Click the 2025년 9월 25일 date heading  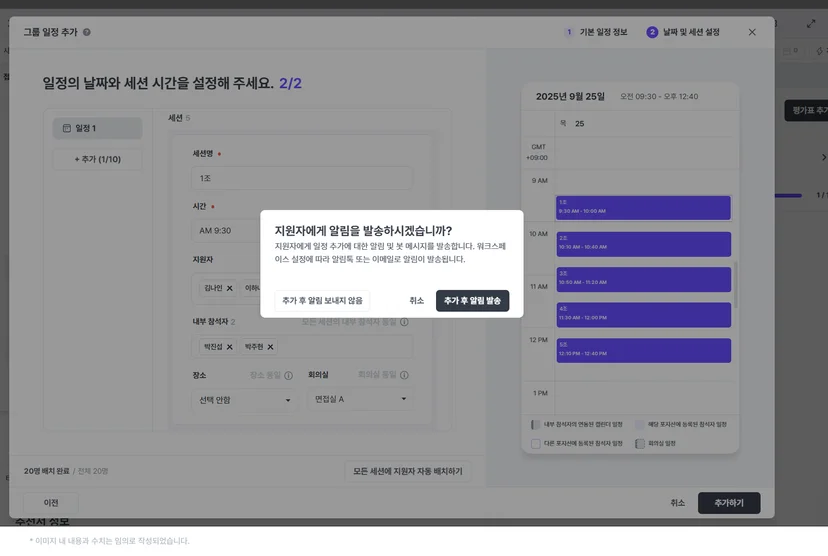(570, 97)
